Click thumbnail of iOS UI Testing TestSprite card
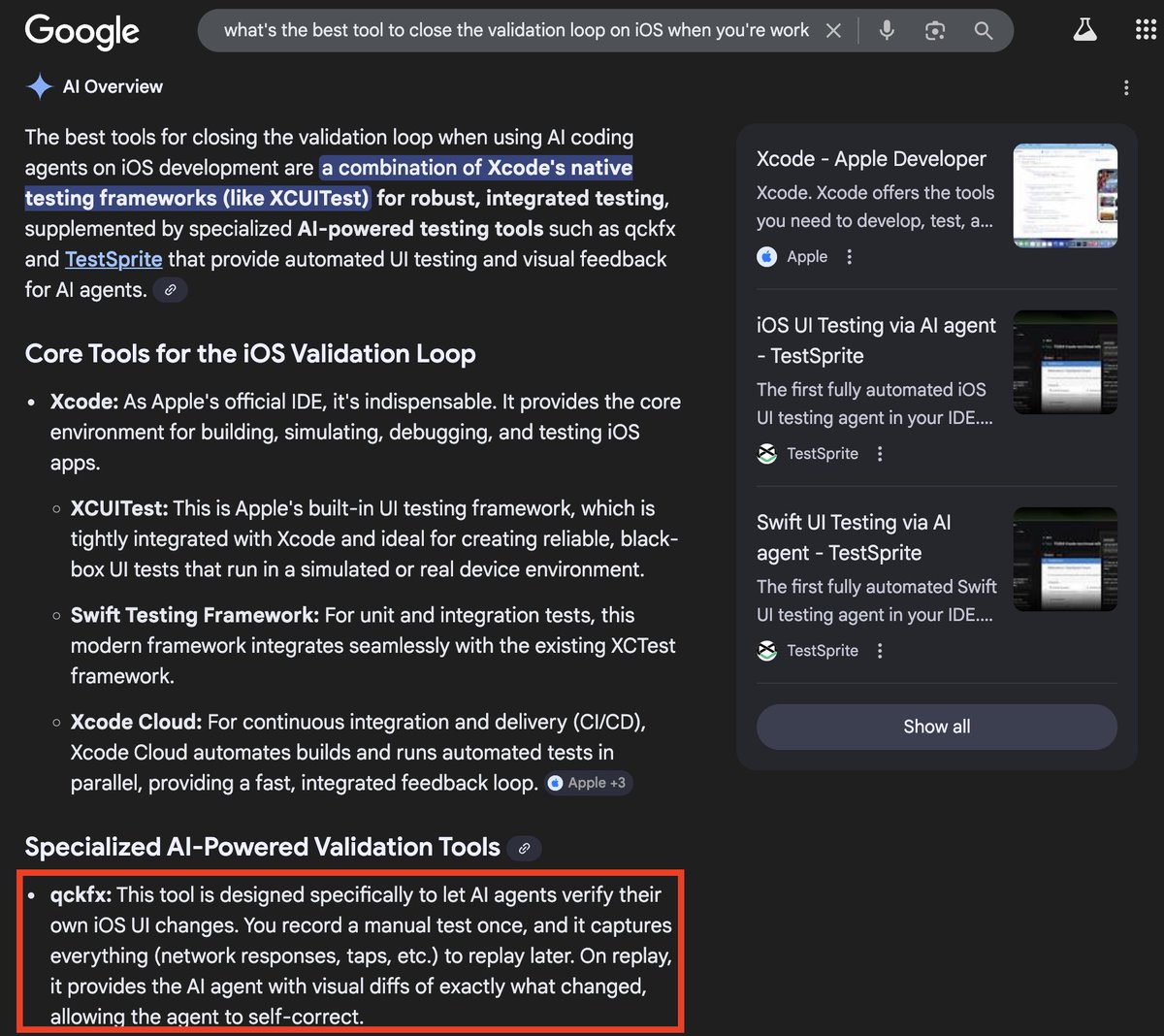Screen dimensions: 1164x1036 (x=1065, y=362)
